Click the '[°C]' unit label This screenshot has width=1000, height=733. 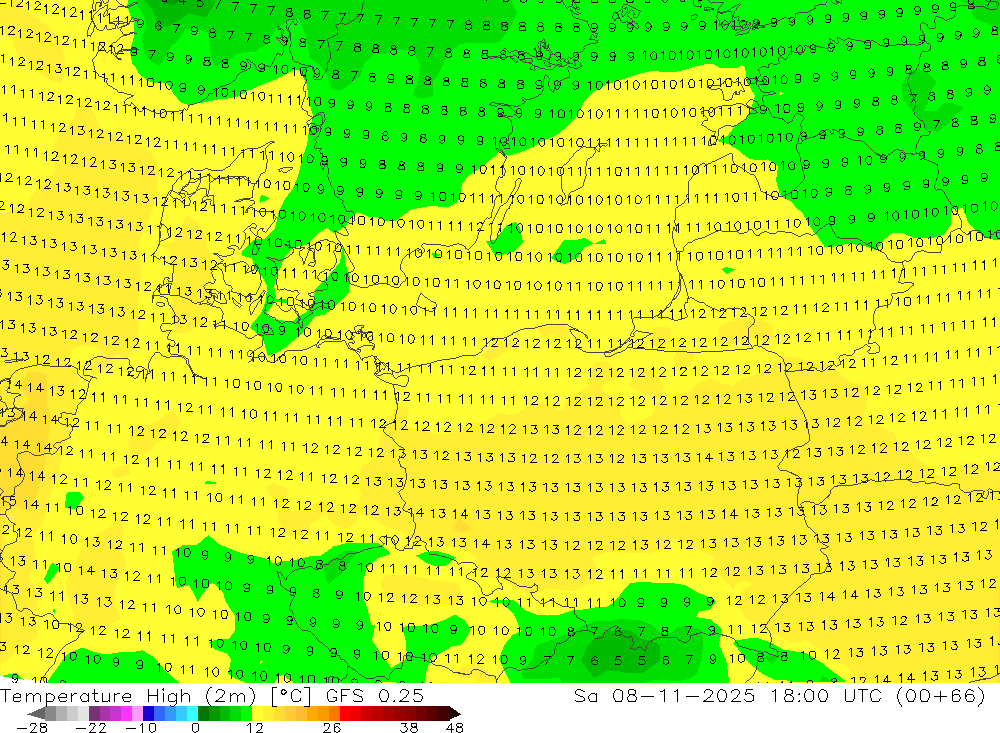coord(291,696)
